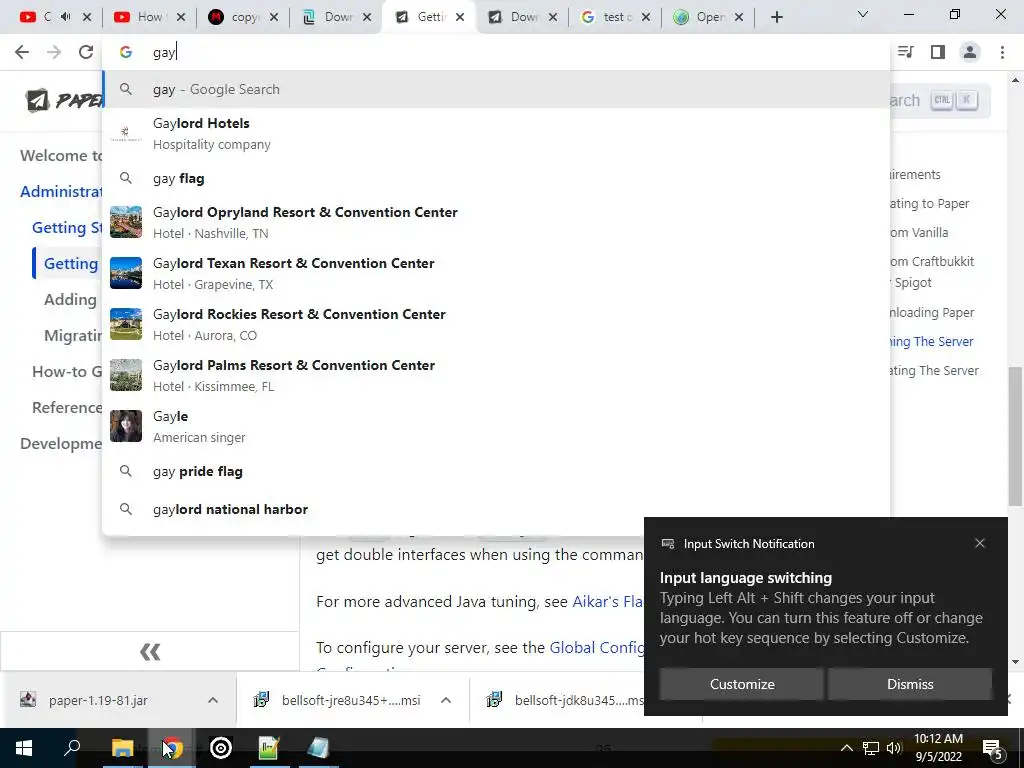Select 'gaylord national harbor' suggestion
1024x768 pixels.
click(x=496, y=509)
